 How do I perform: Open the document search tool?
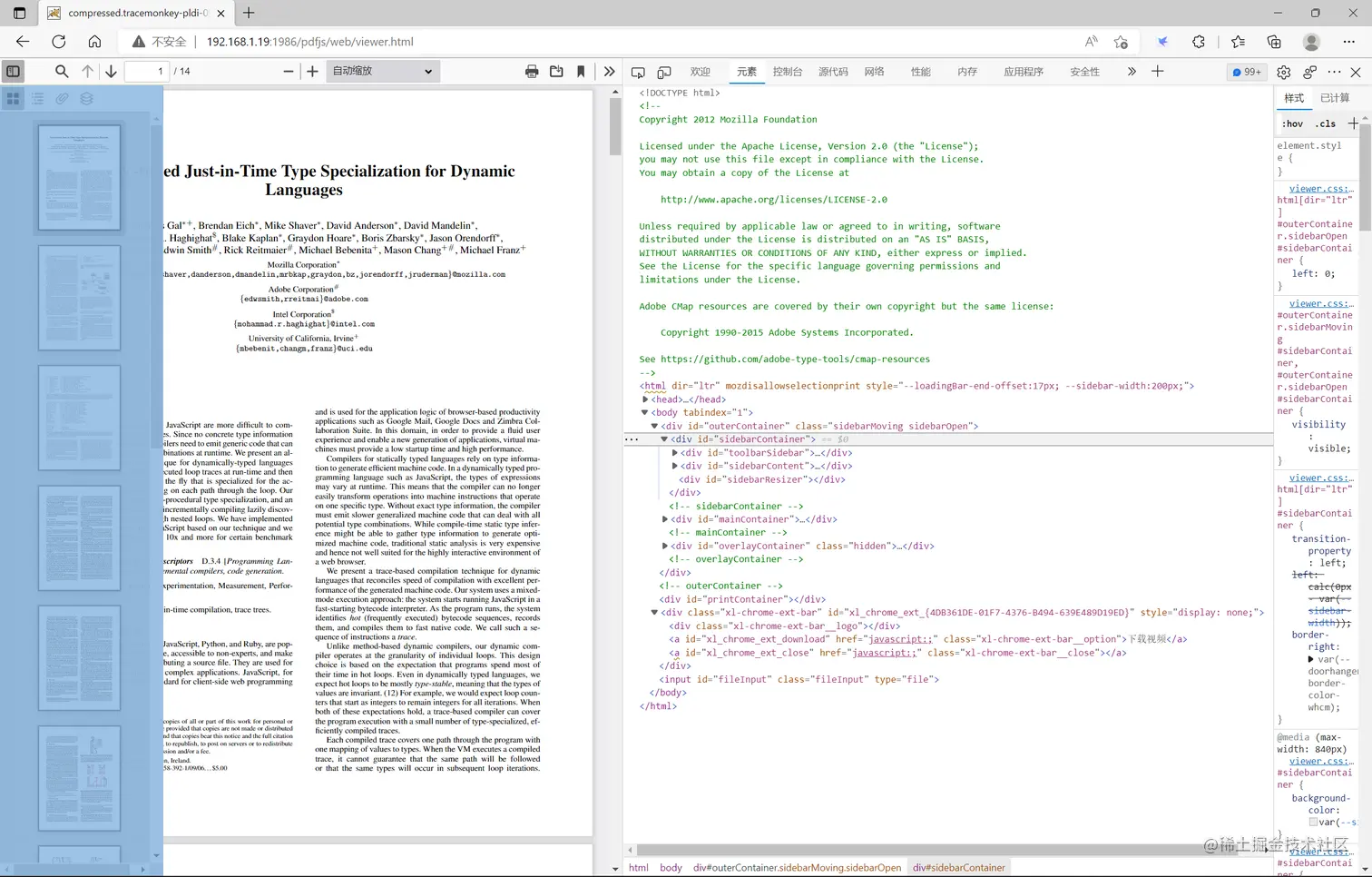61,71
